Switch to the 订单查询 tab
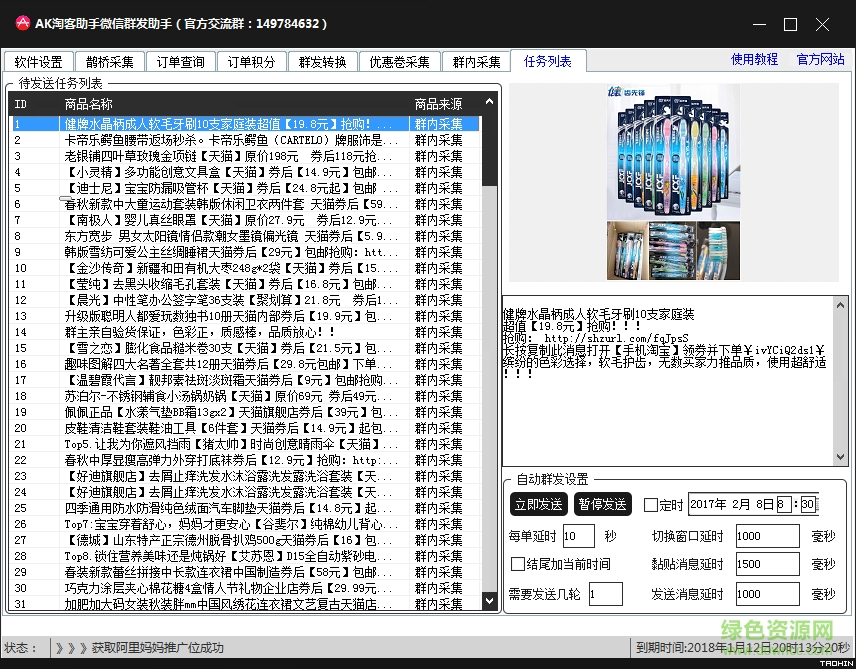856x669 pixels. pyautogui.click(x=181, y=60)
